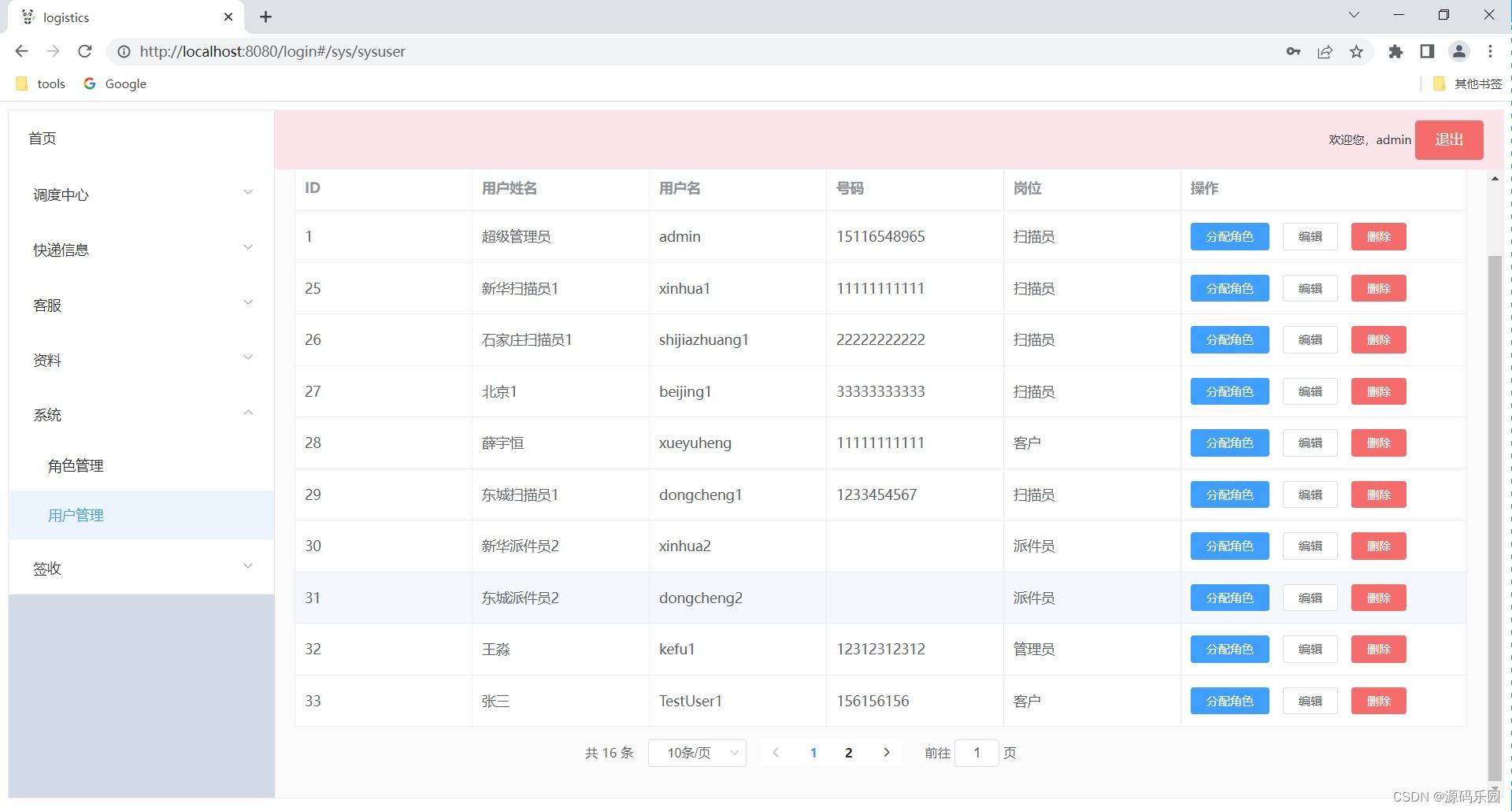Open the extensions puzzle icon
The width and height of the screenshot is (1512, 811).
1395,51
